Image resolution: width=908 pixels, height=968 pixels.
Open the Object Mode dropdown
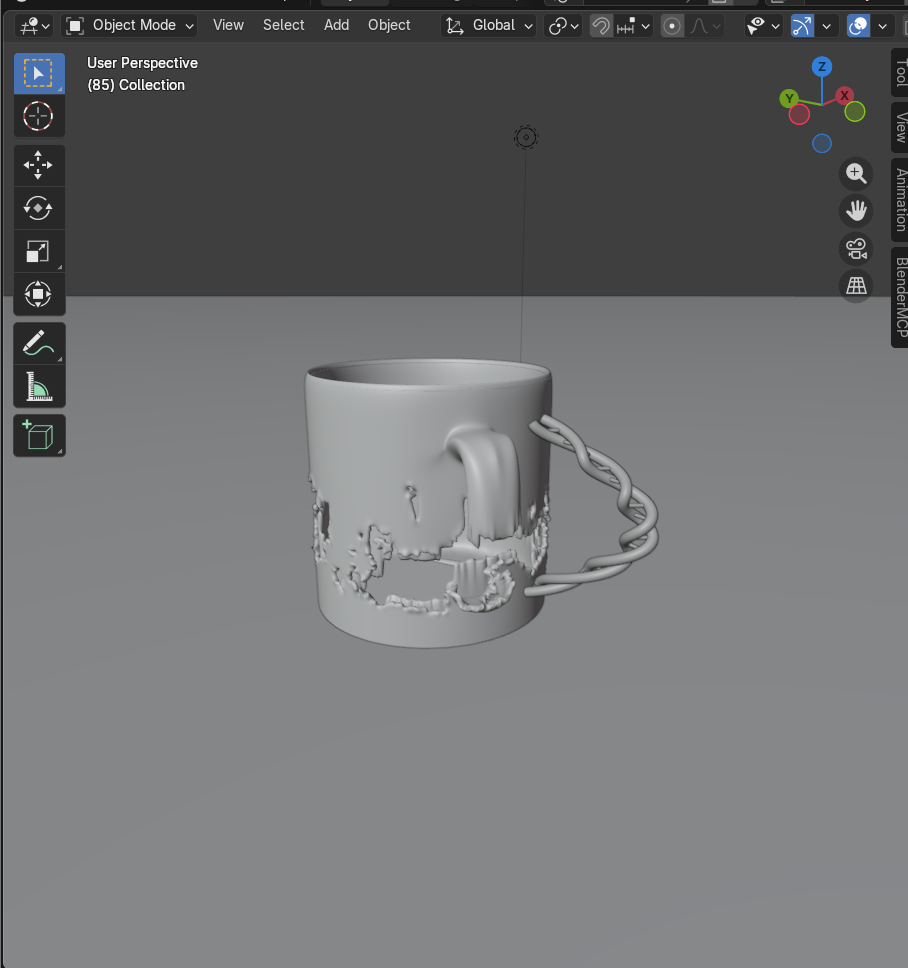(x=131, y=25)
